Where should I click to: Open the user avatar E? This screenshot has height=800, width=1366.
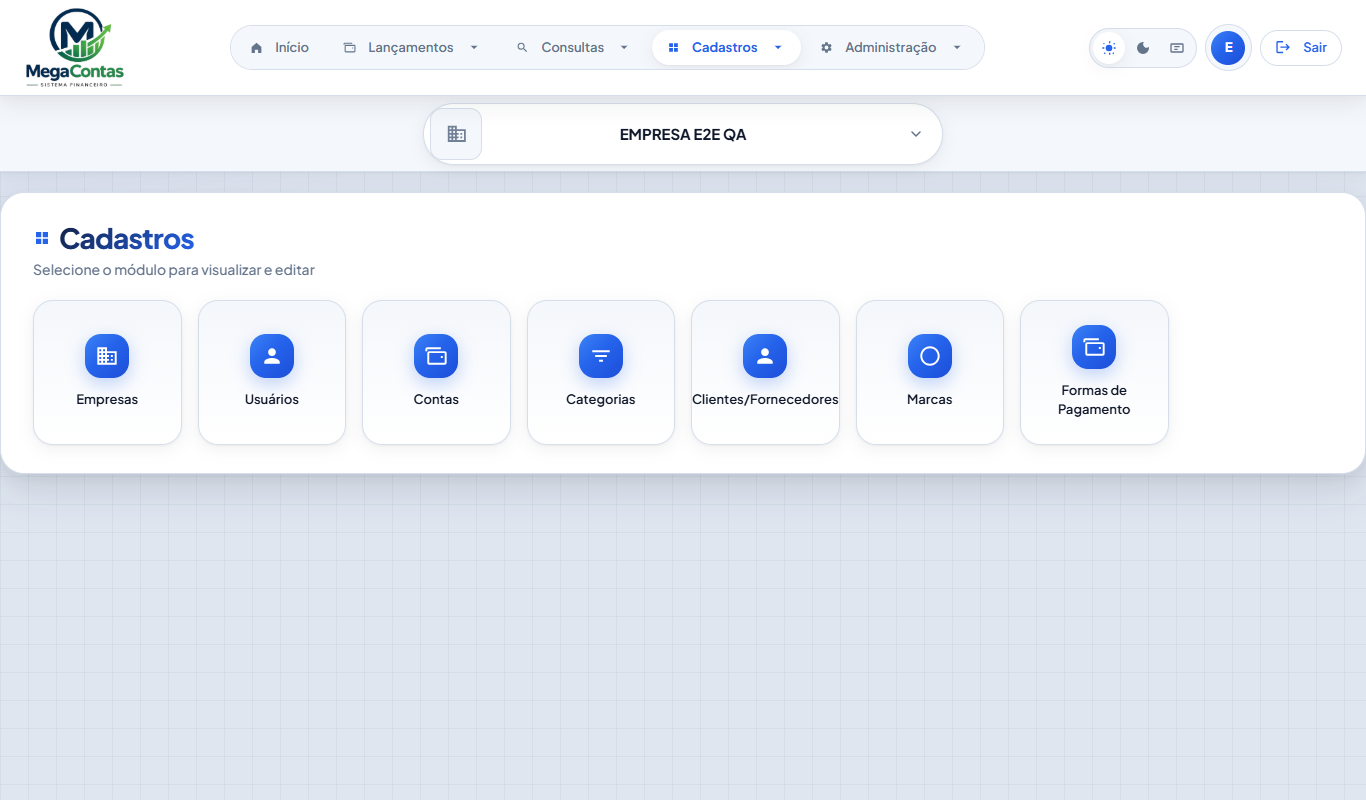[1228, 48]
